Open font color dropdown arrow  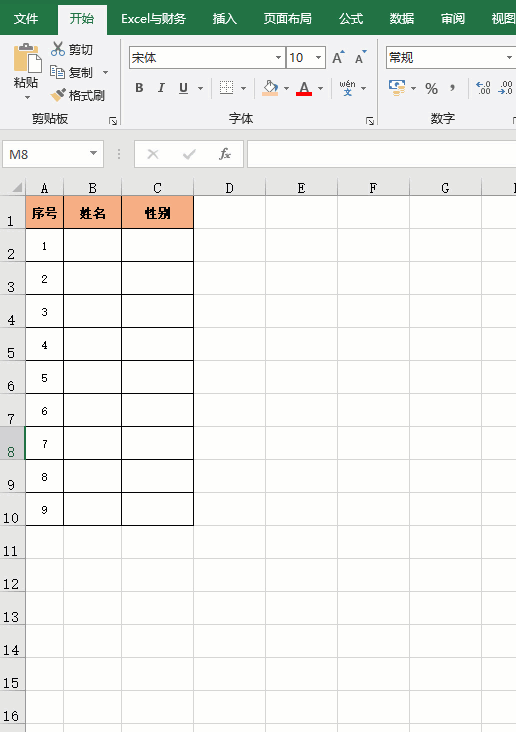click(x=320, y=88)
